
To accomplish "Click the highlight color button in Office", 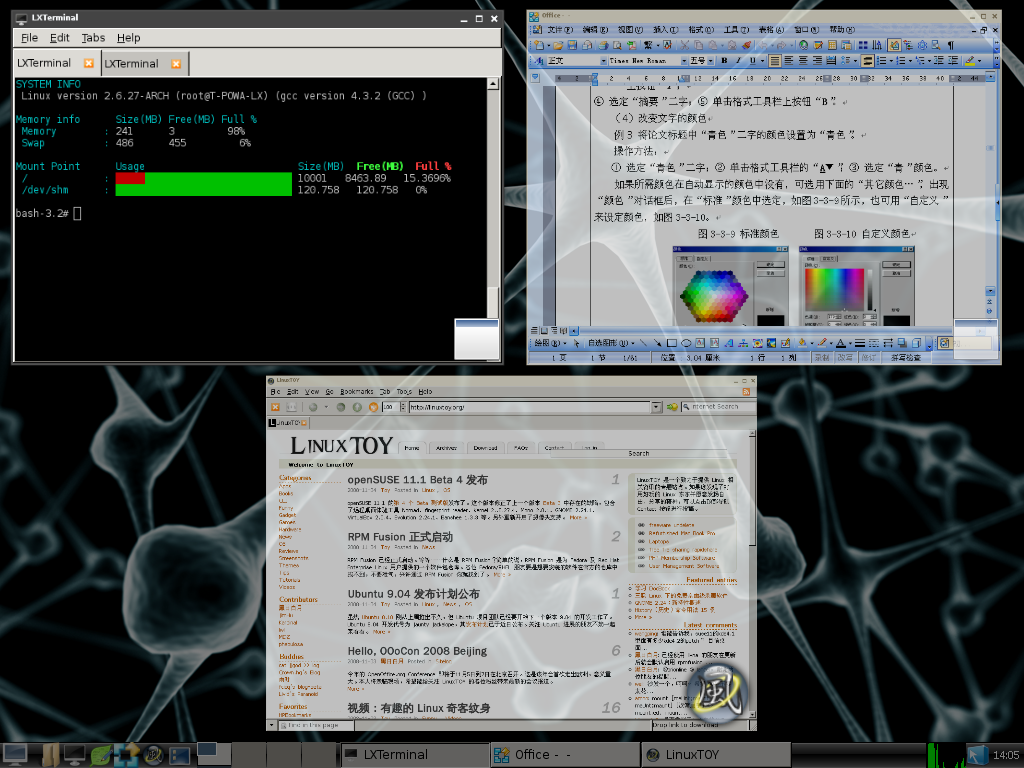I will tap(970, 61).
